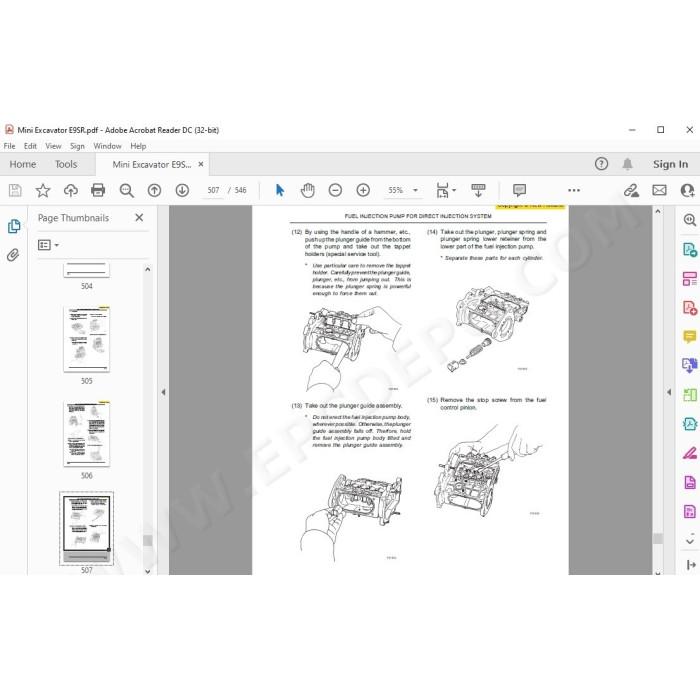
Task: Select the Mini Excavator E9S document tab
Action: tap(151, 165)
